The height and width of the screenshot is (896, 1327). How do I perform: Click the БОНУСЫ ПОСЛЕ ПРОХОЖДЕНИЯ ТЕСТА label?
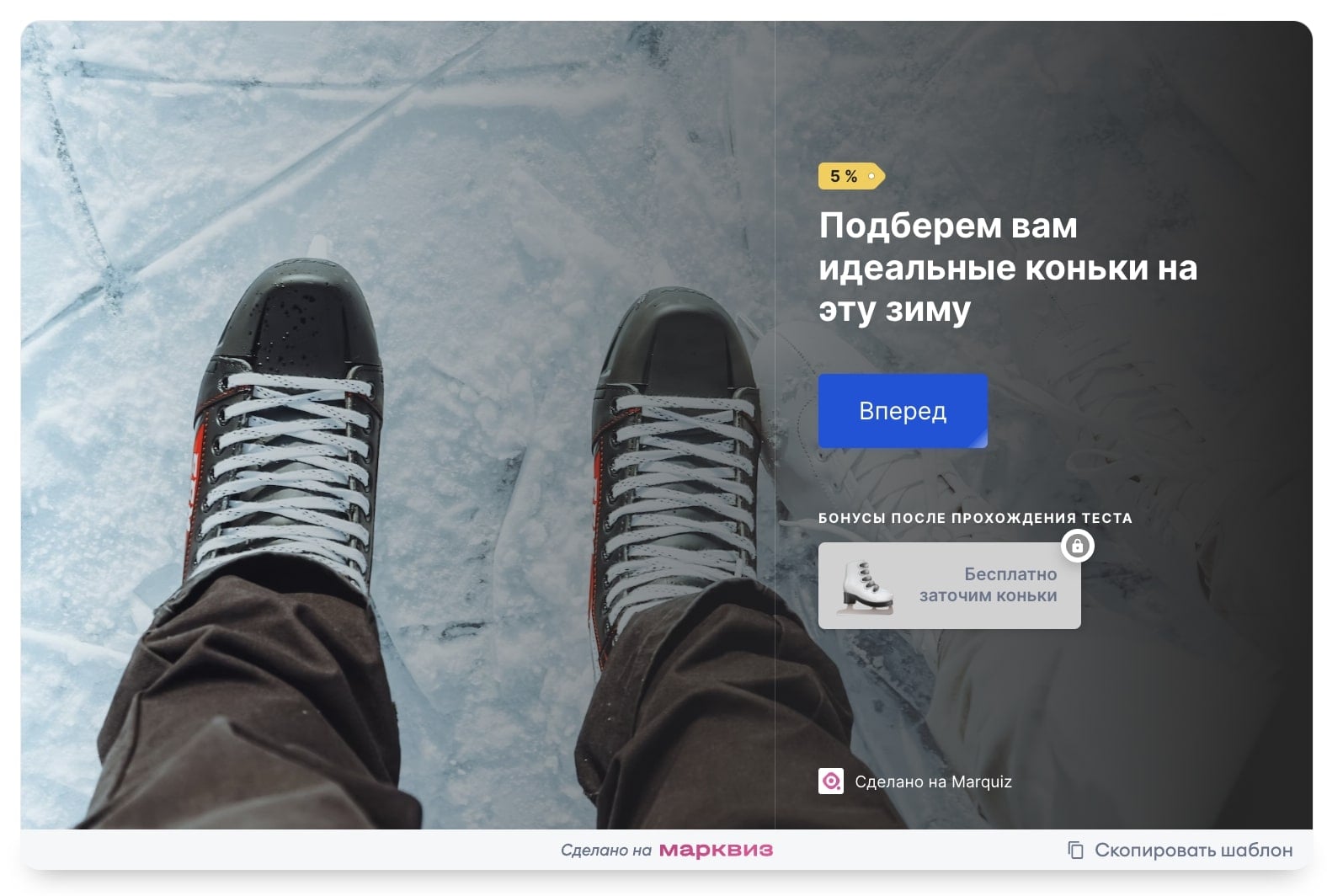(975, 518)
